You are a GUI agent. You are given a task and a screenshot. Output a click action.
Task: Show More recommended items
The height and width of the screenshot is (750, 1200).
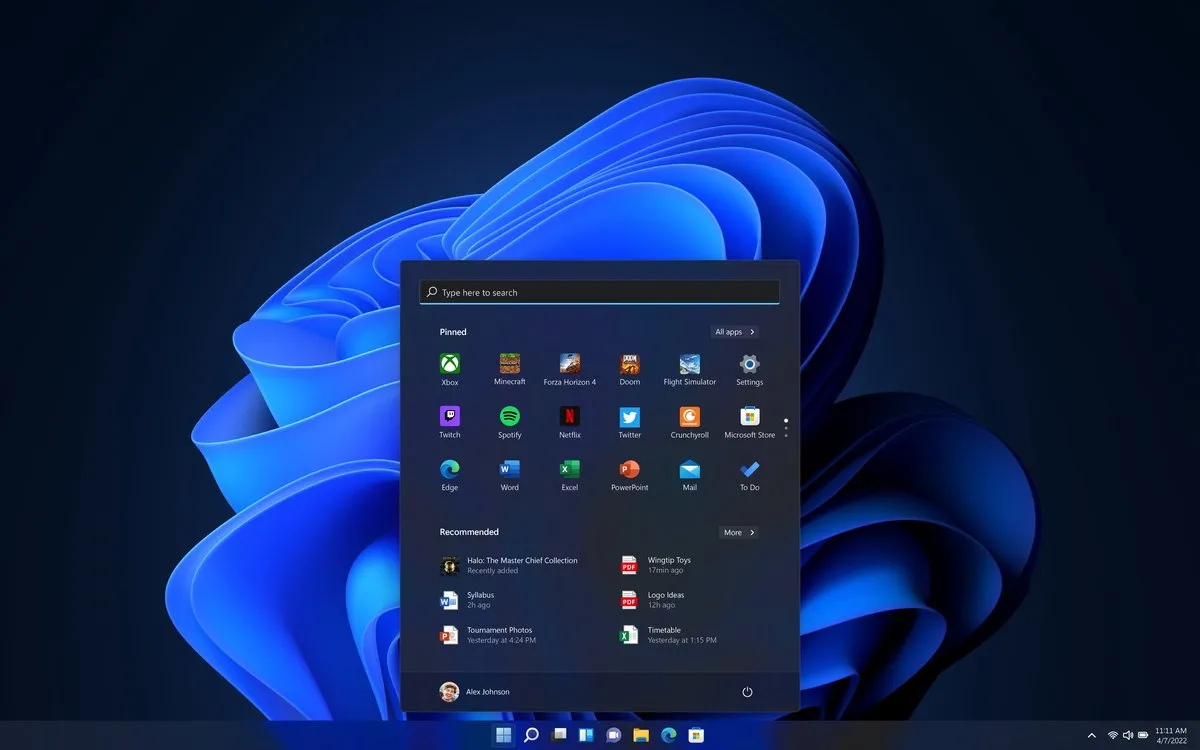pyautogui.click(x=738, y=532)
